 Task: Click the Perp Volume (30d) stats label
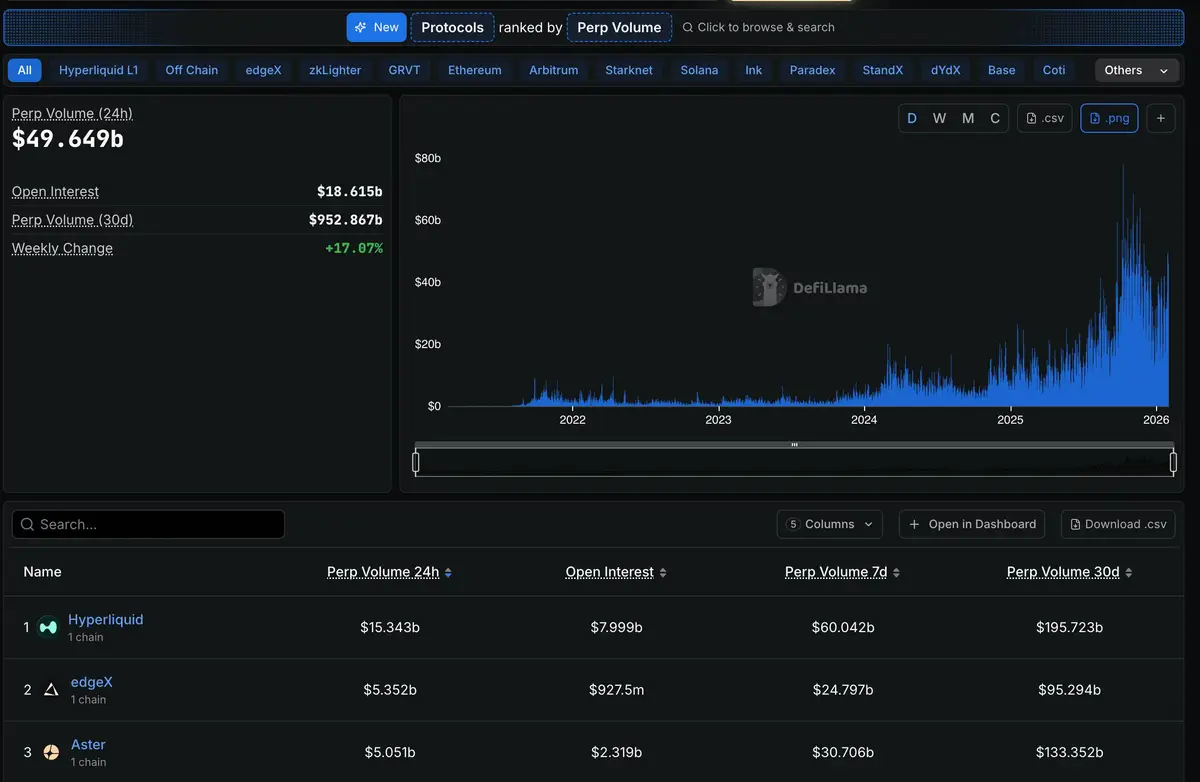(72, 220)
